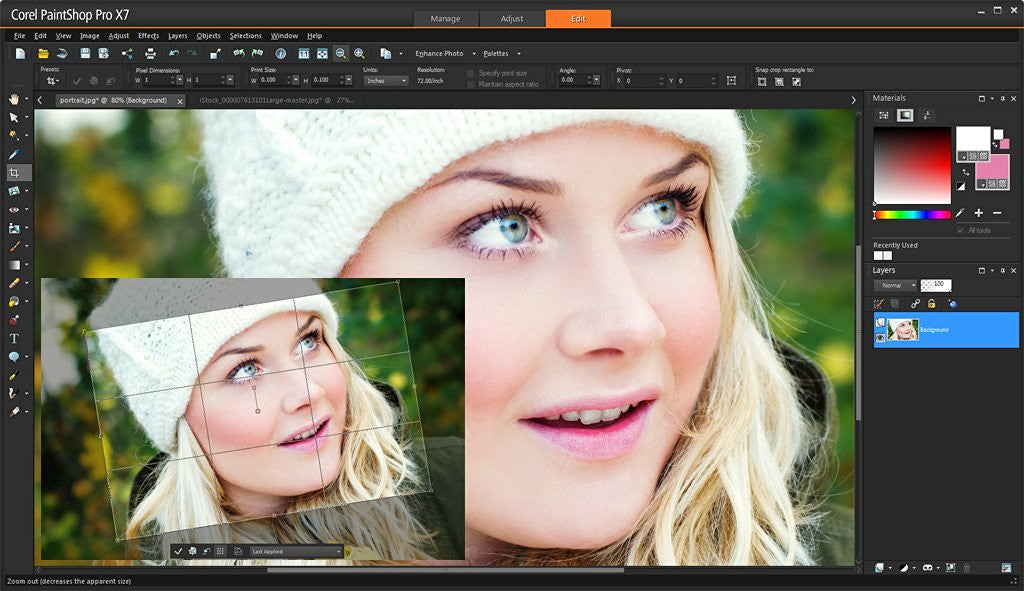Switch to the Adjust workspace tab

point(512,19)
